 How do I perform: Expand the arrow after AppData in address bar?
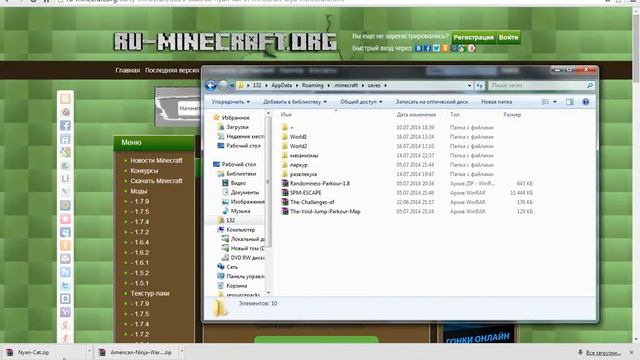tap(297, 85)
